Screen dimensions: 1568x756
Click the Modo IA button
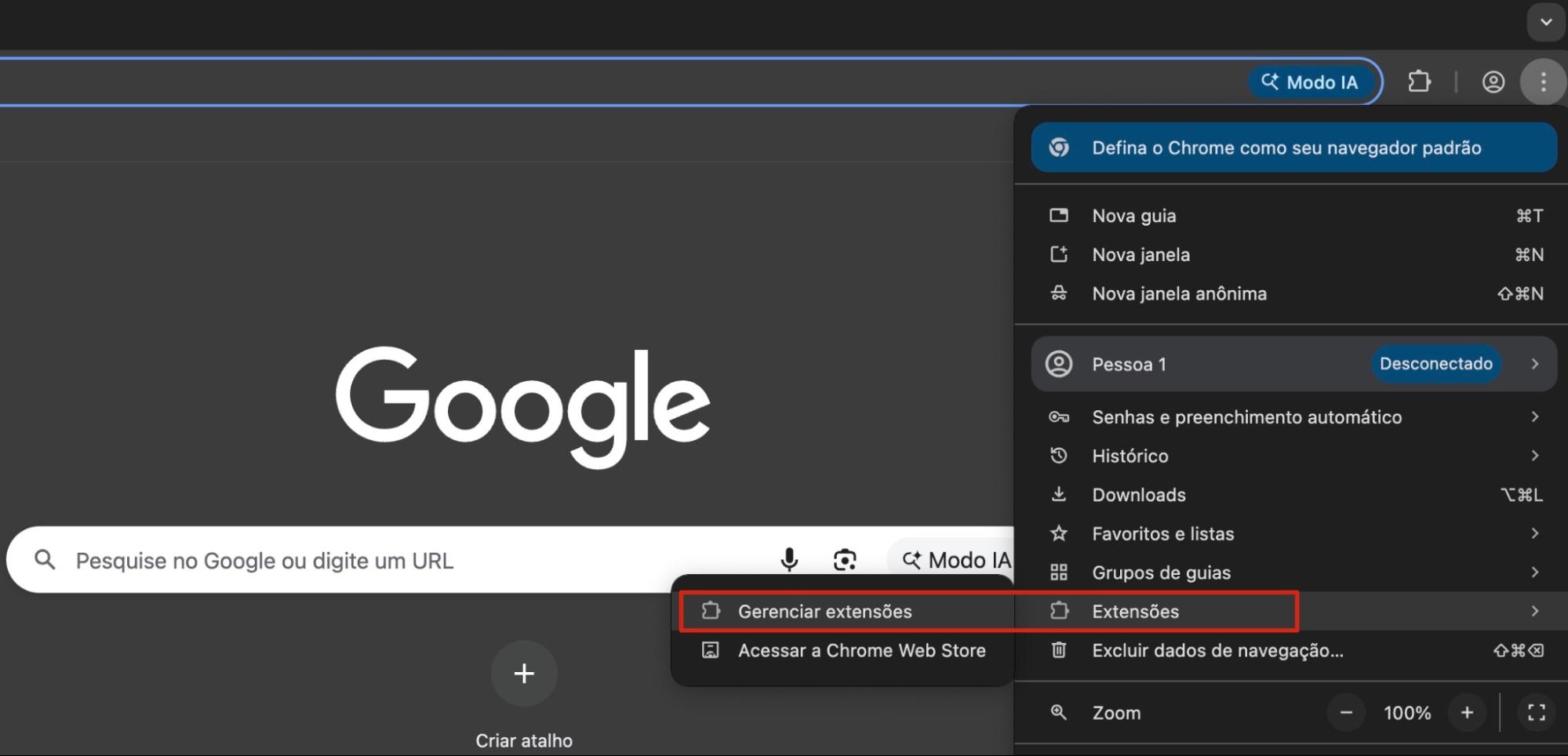tap(1312, 82)
